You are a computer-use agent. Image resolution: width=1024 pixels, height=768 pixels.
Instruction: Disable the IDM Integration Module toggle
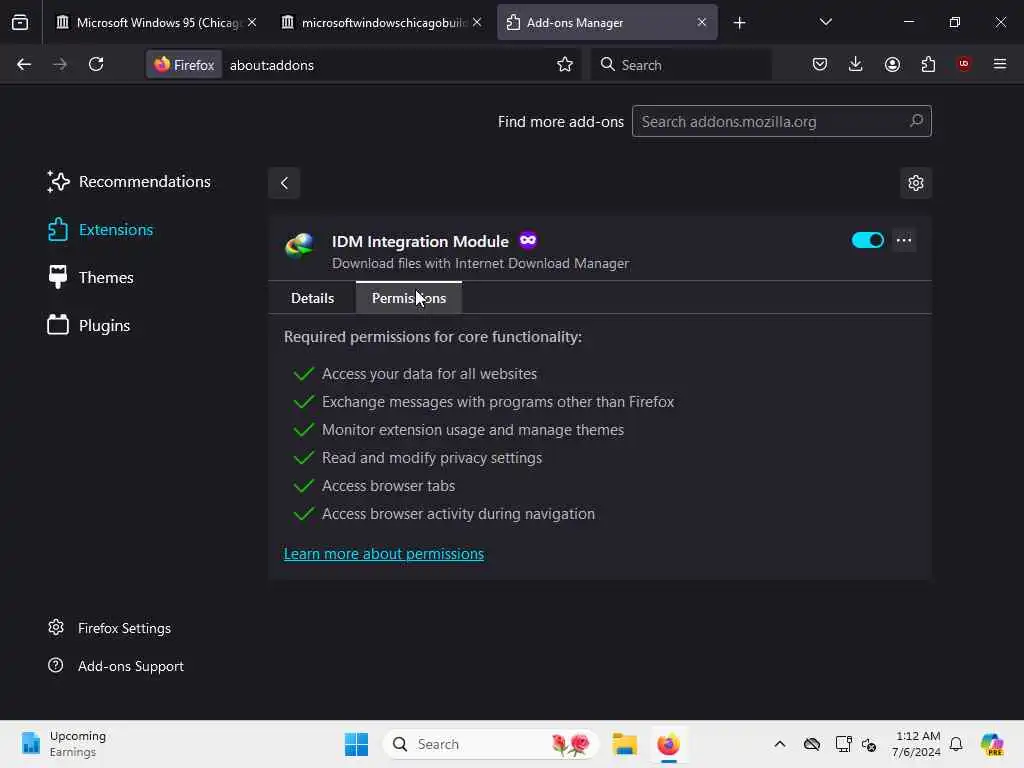click(867, 240)
